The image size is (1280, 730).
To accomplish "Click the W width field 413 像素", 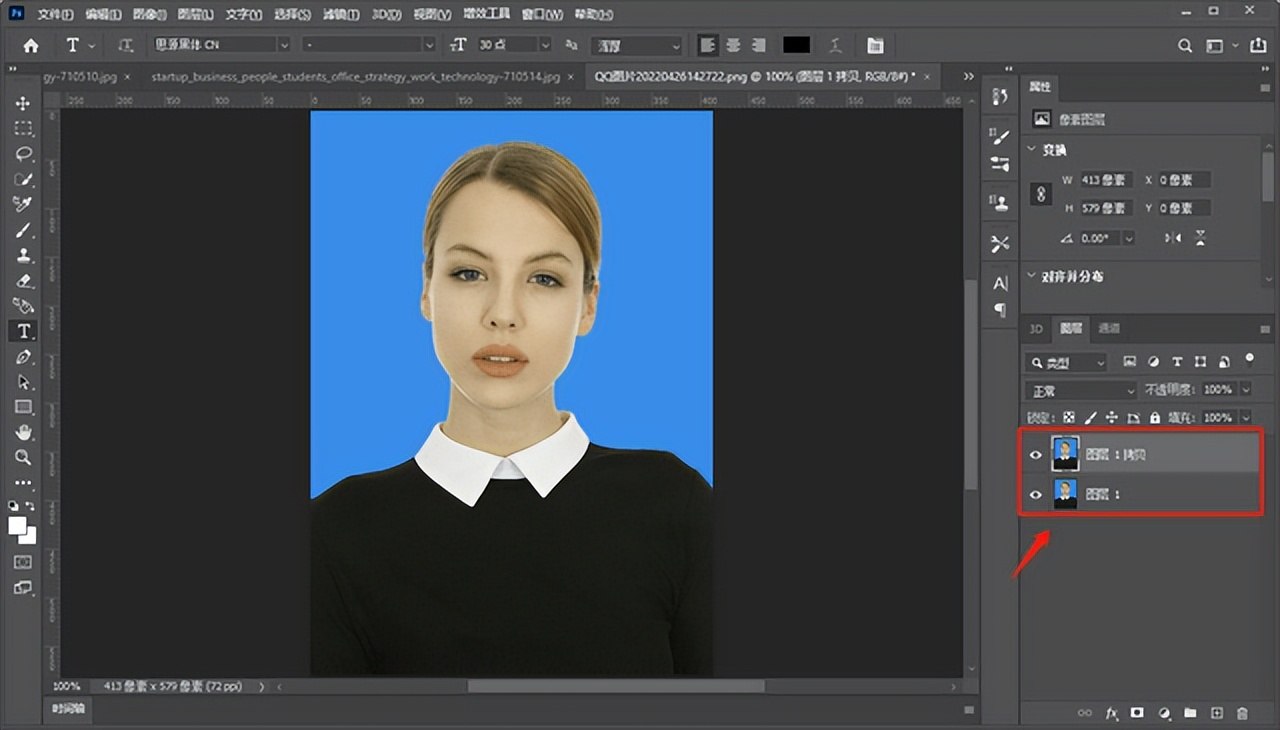I will 1105,180.
